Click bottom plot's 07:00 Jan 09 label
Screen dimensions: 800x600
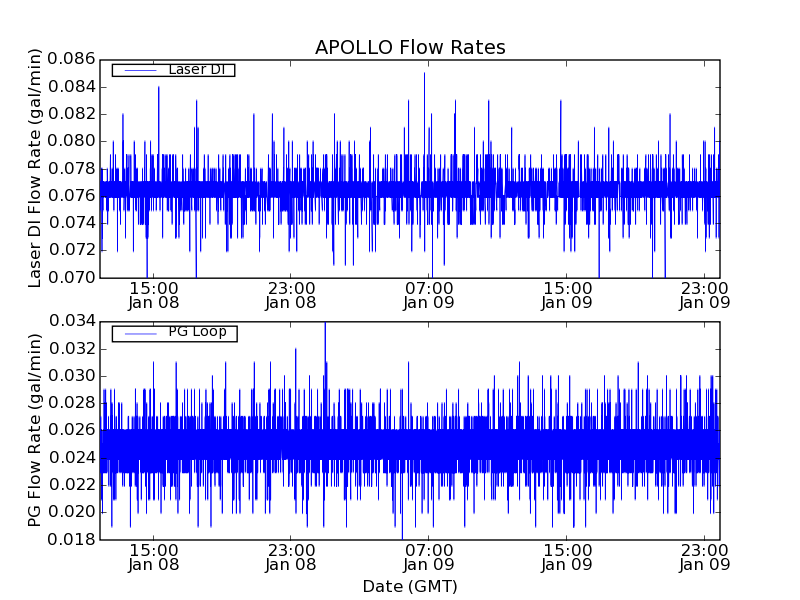tap(429, 558)
